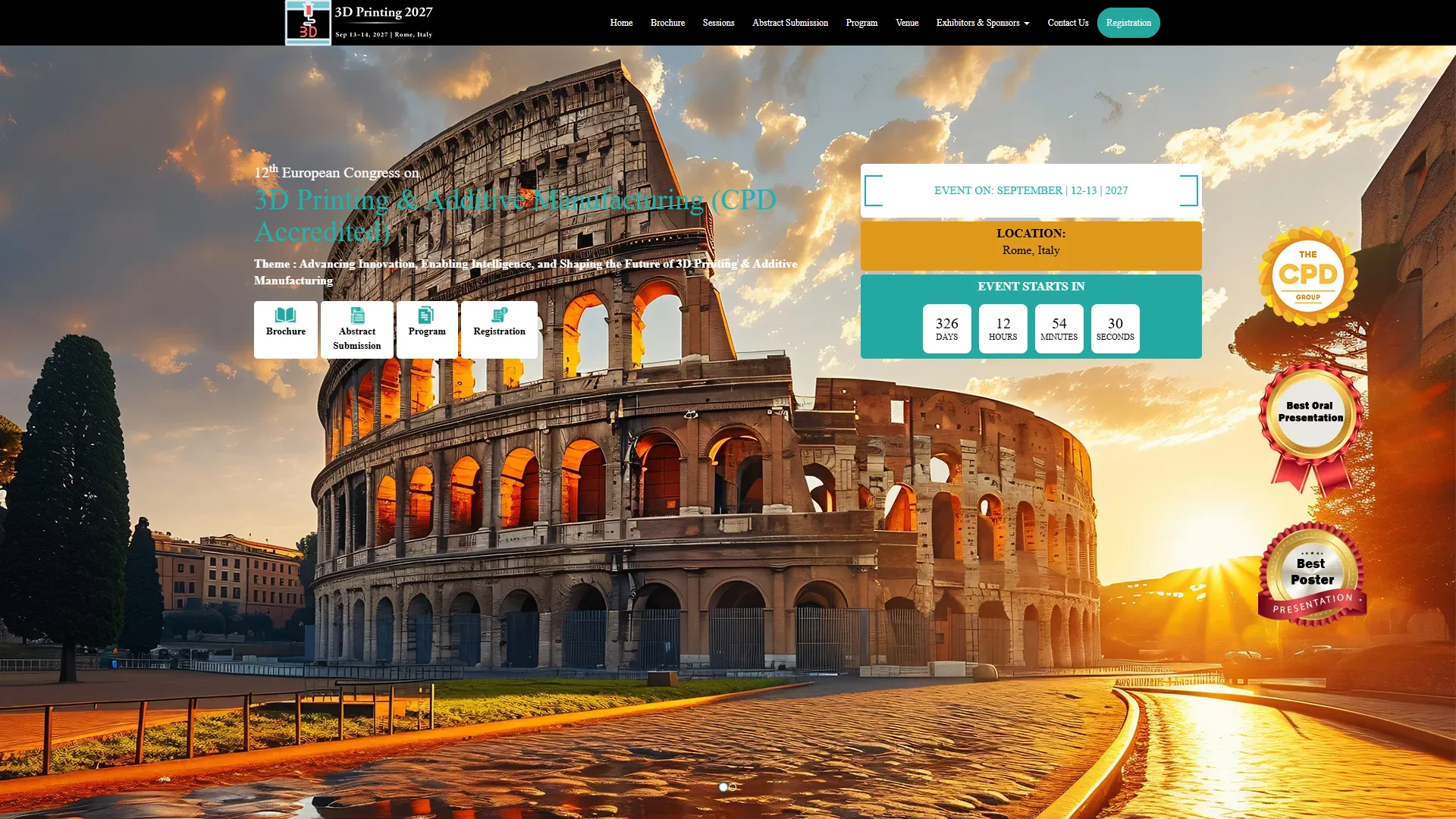Open Brochure from the top navigation
This screenshot has width=1456, height=819.
coord(667,23)
